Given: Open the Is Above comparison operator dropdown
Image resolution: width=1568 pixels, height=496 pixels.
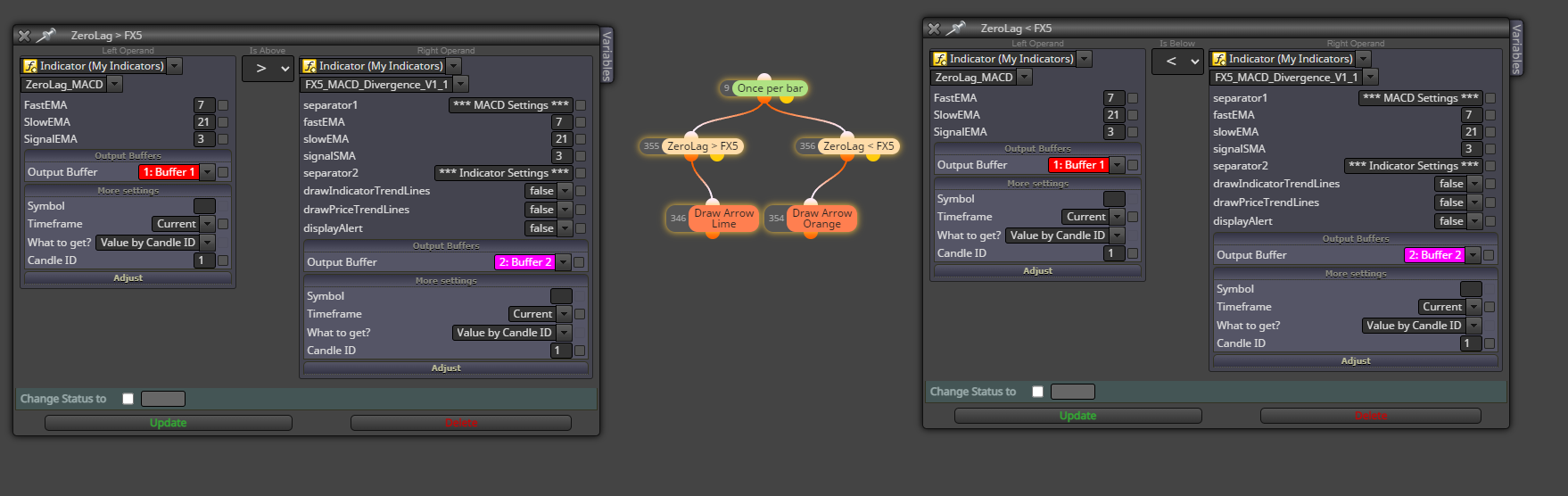Looking at the screenshot, I should click(x=268, y=68).
